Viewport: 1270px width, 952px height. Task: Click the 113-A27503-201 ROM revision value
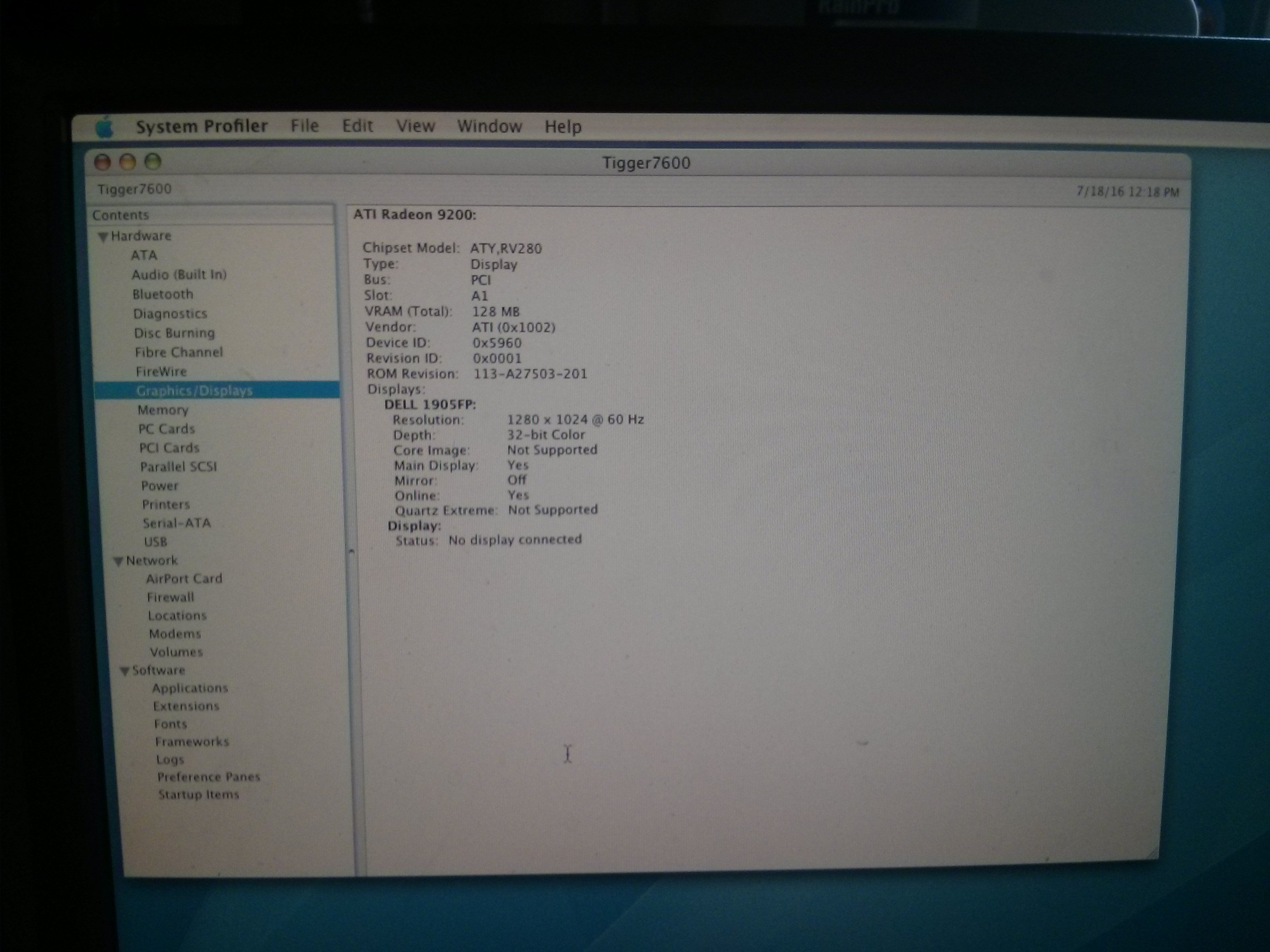click(x=530, y=374)
